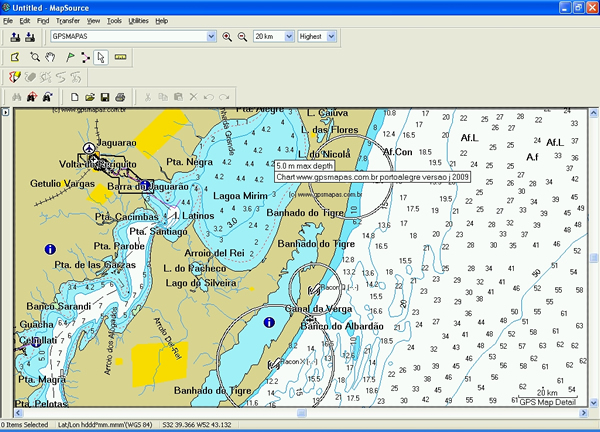Click the blue info marker near Pta. Parobe

tap(49, 247)
